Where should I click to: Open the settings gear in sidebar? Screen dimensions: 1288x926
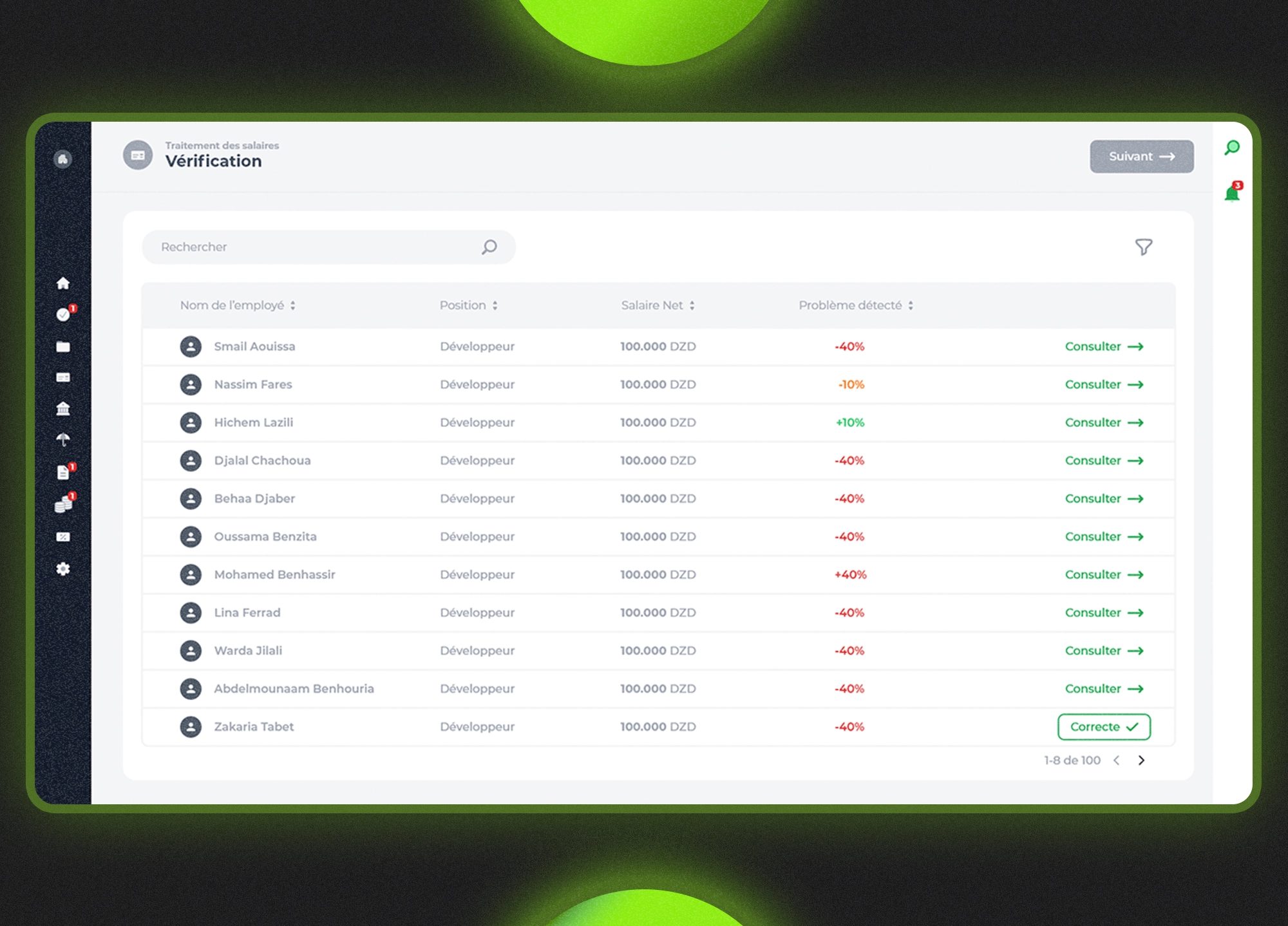63,569
